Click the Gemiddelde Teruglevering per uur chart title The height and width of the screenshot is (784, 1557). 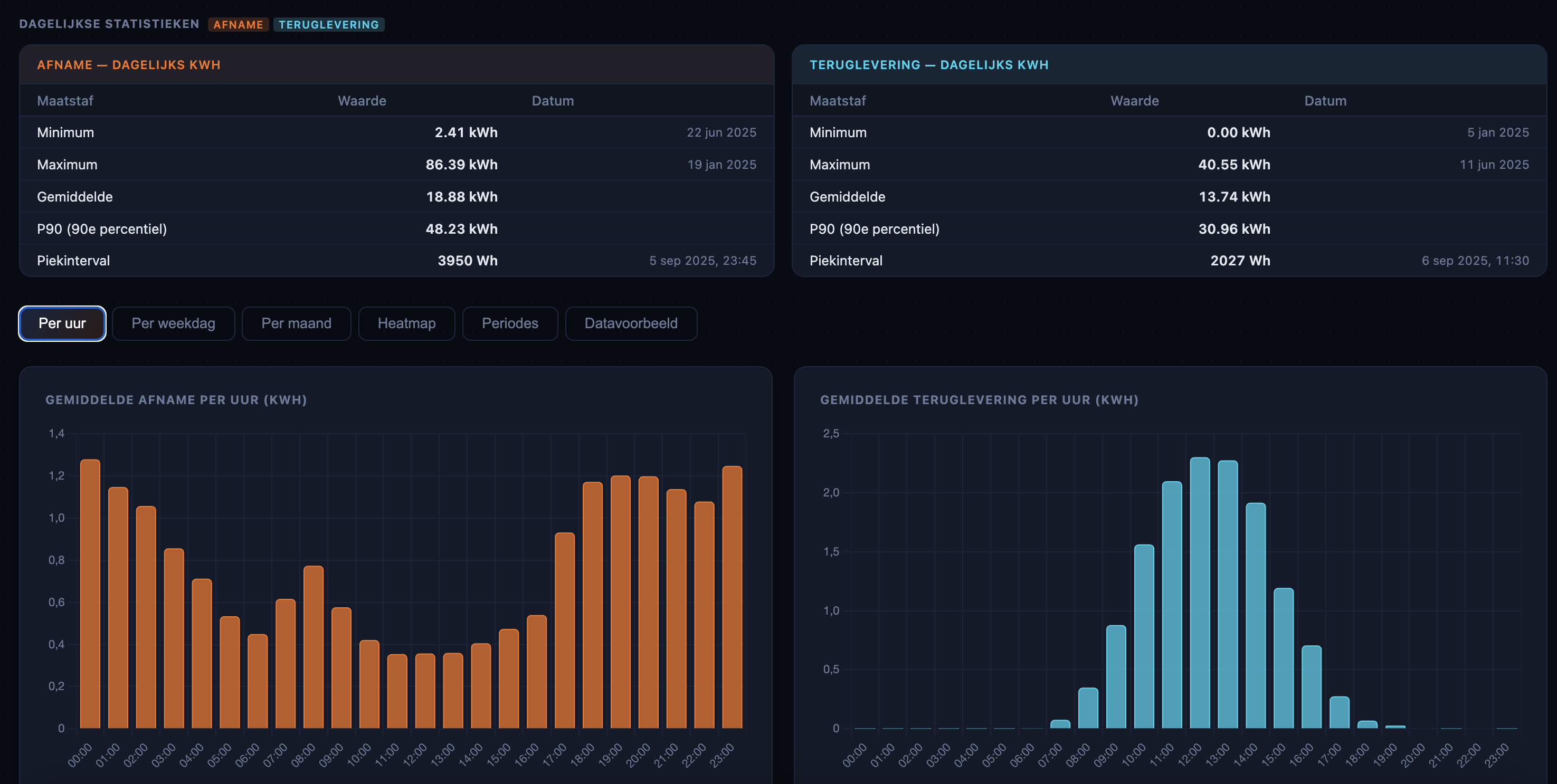[979, 400]
